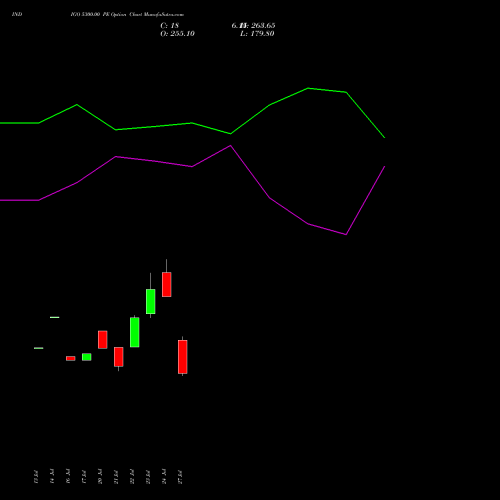This screenshot has height=500, width=500.
Task: Click the 'C: 18' close value
Action: click(170, 26)
